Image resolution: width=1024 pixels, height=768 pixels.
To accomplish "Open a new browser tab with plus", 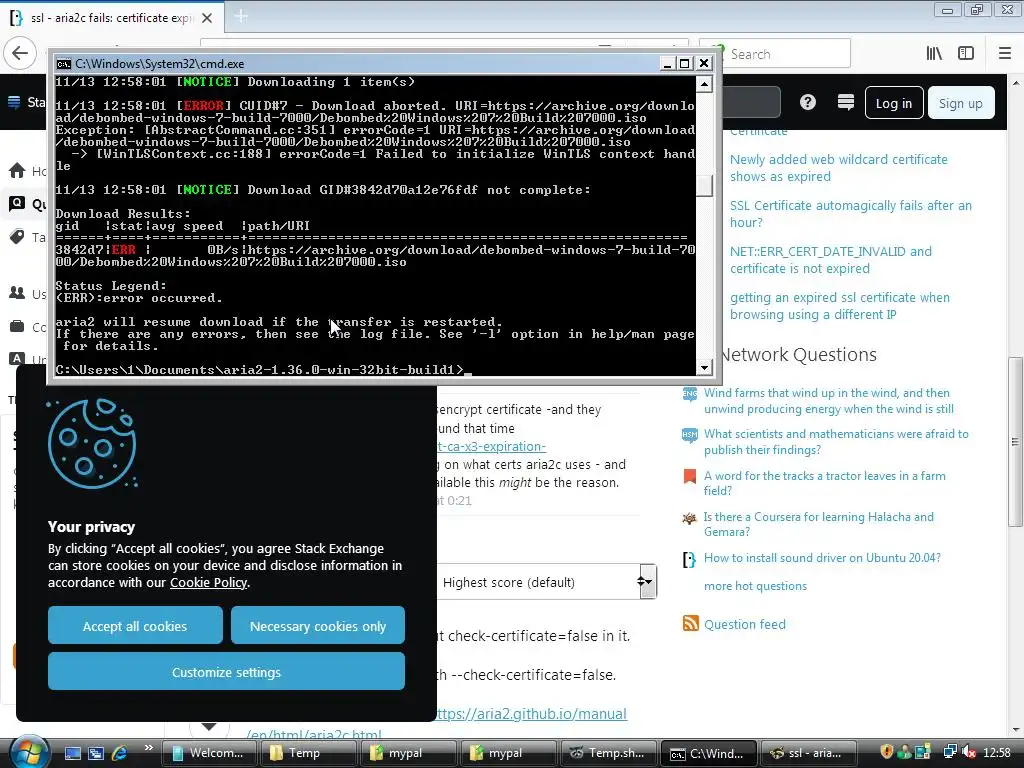I will point(241,16).
